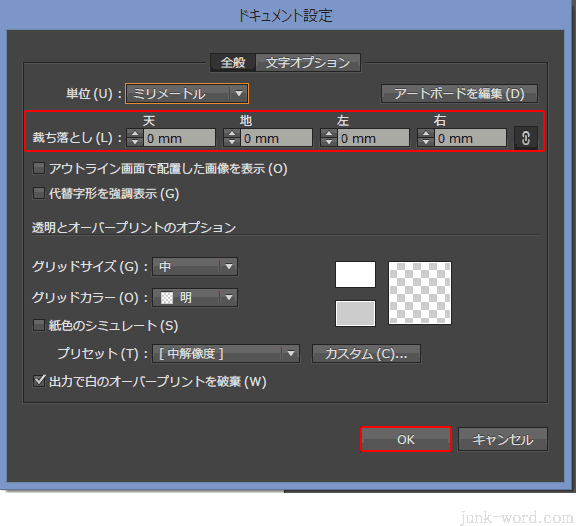
Task: Open the グリッドカラー dropdown
Action: point(195,297)
